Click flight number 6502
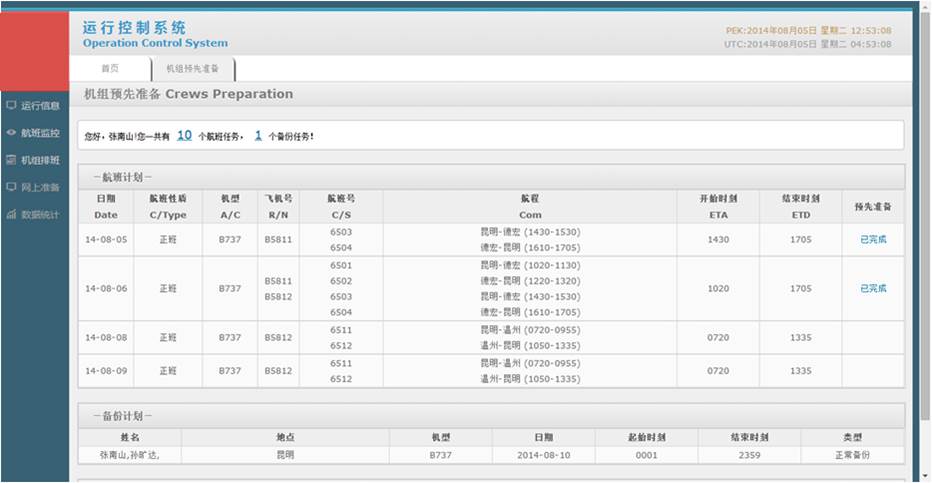Image resolution: width=932 pixels, height=483 pixels. pos(341,281)
